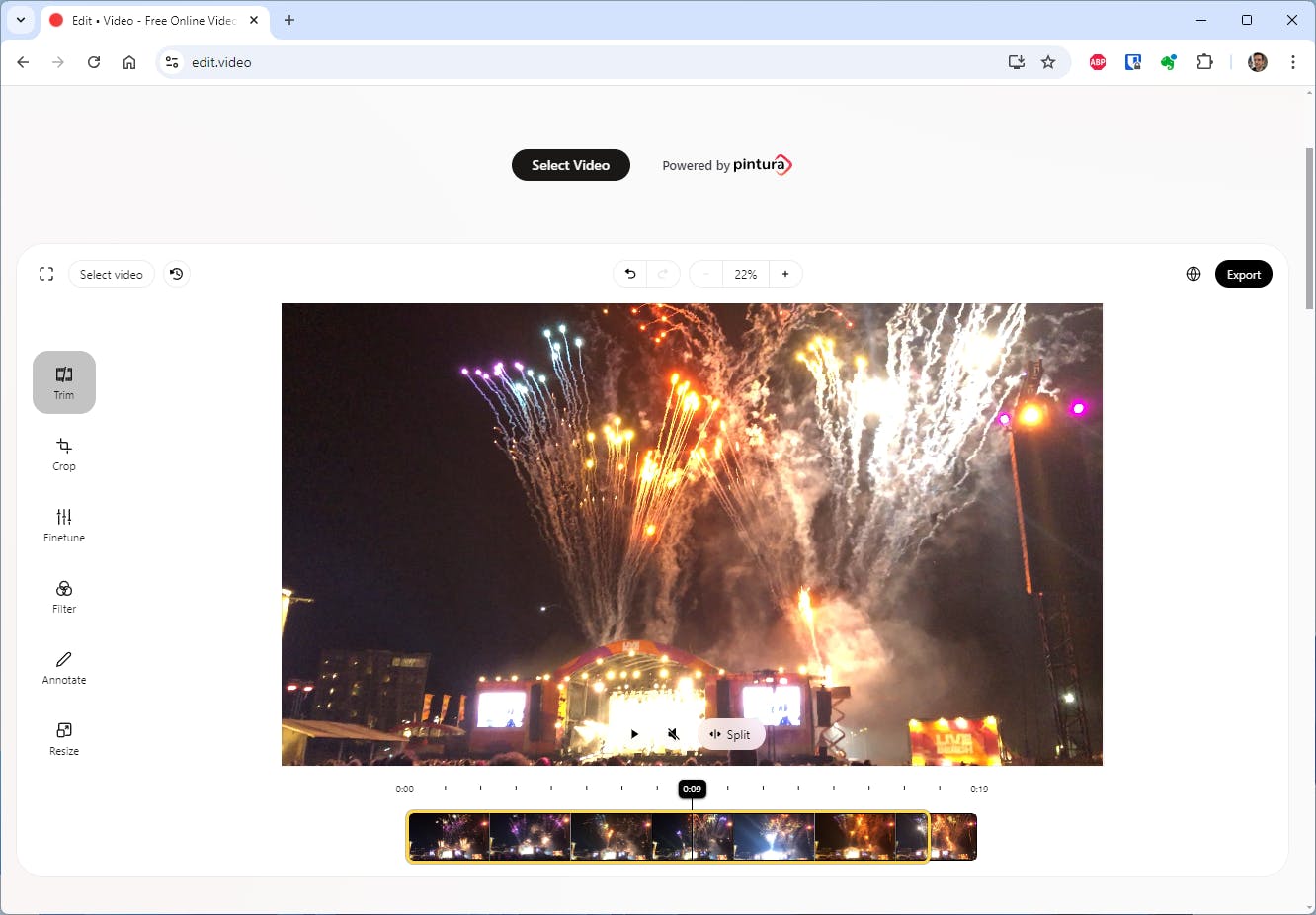The image size is (1316, 915).
Task: Open the Extensions puzzle menu
Action: (x=1204, y=62)
